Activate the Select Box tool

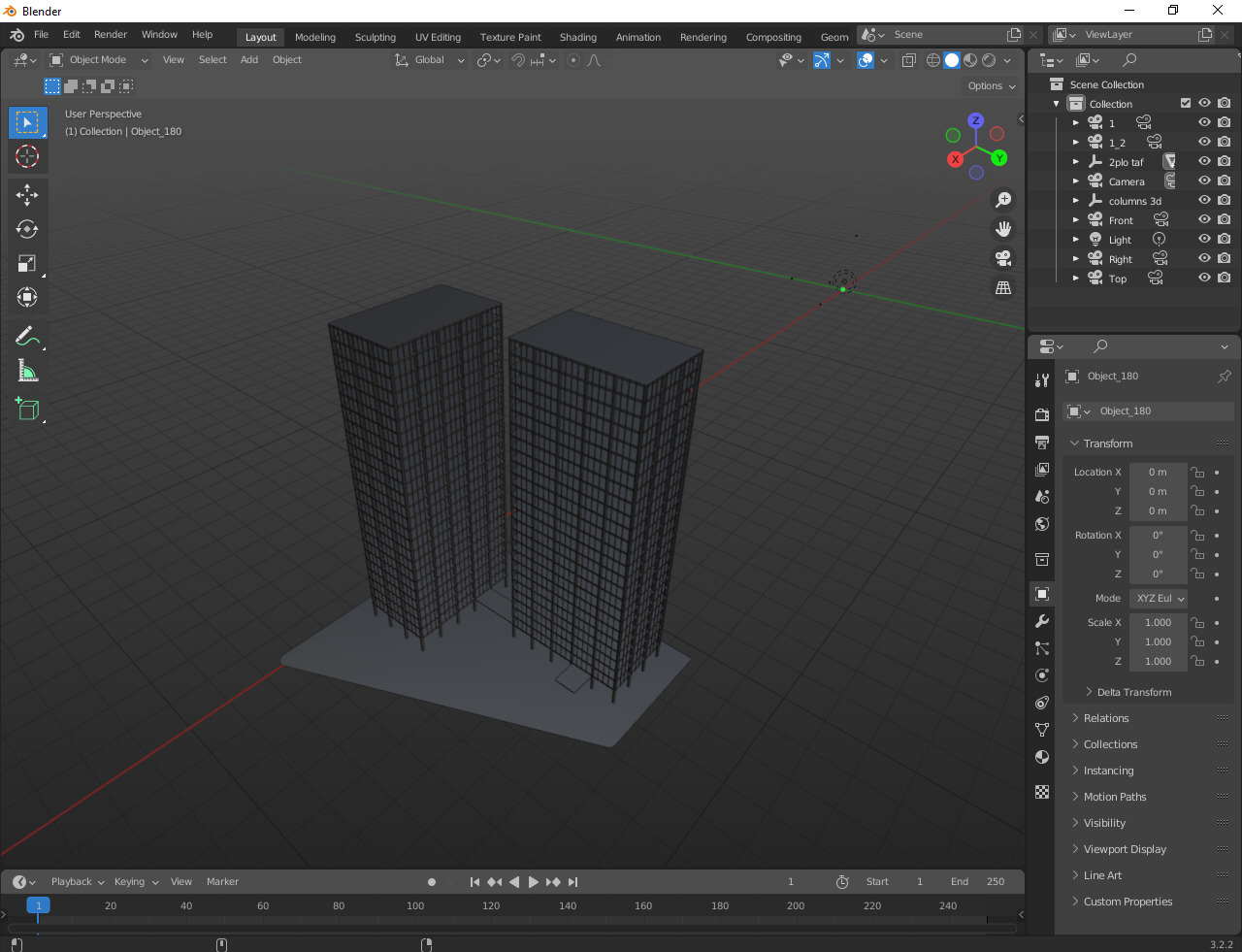pyautogui.click(x=27, y=122)
